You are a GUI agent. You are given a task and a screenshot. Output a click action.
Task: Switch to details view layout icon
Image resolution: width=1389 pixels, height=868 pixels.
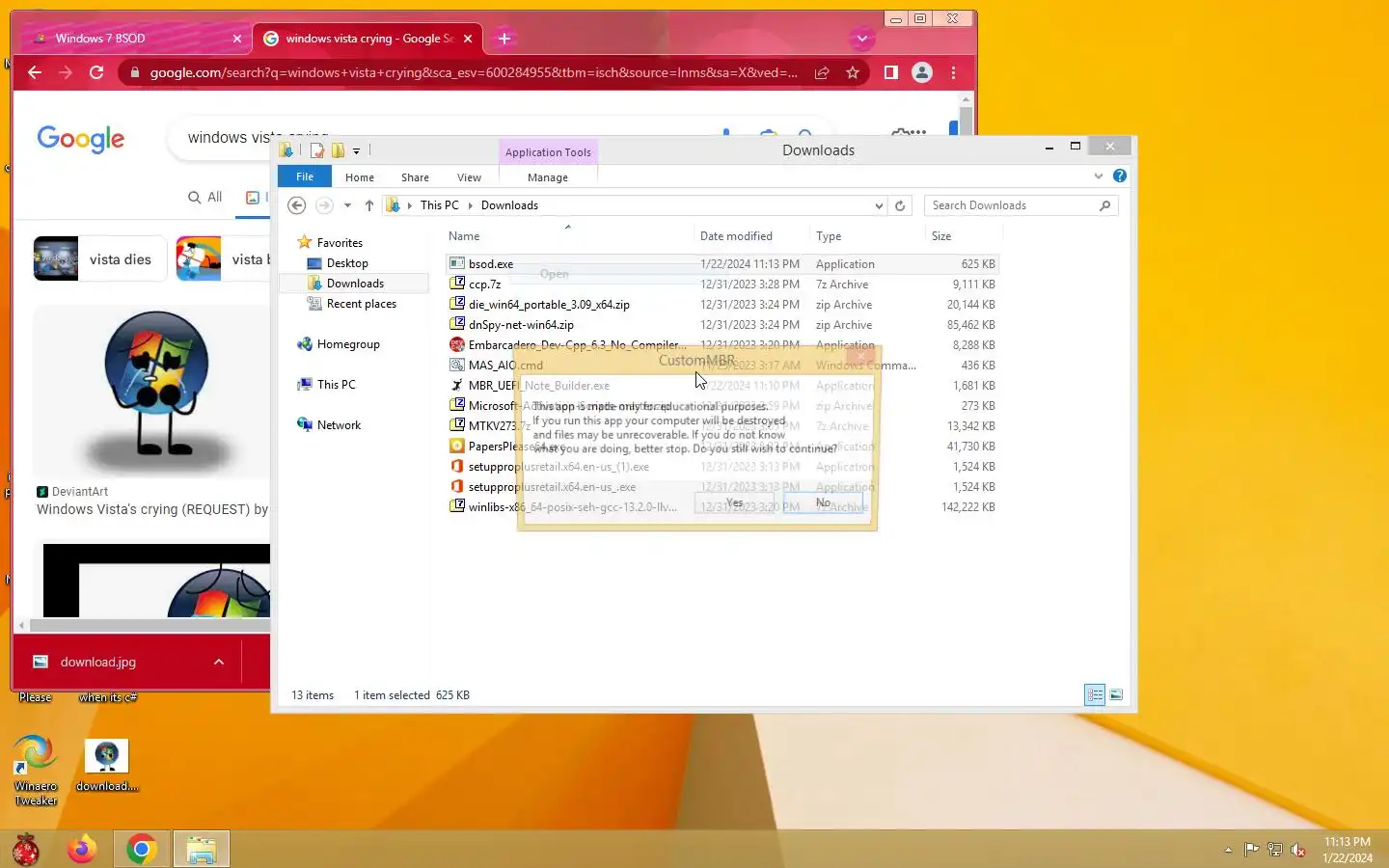(1095, 694)
